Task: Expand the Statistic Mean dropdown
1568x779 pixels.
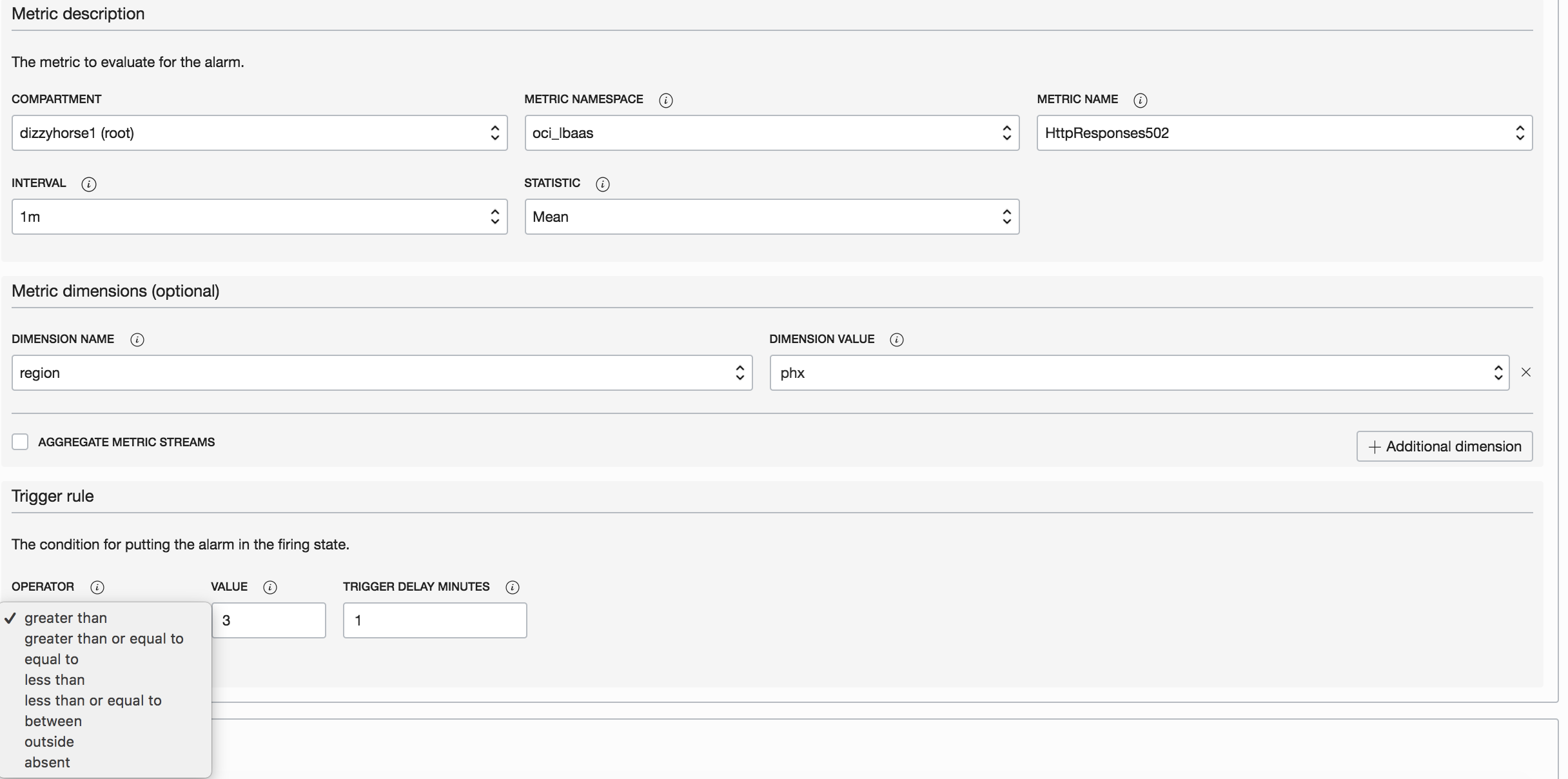Action: (x=771, y=217)
